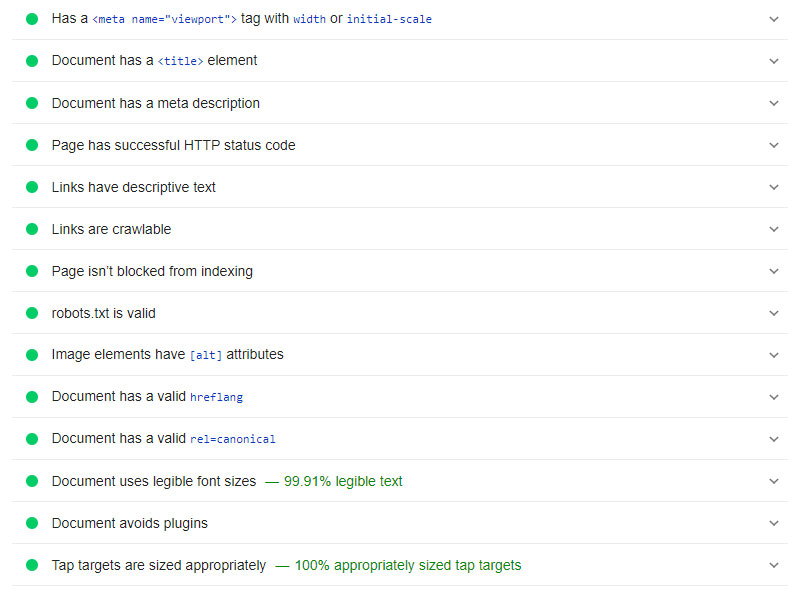810x609 pixels.
Task: Click '99.91% legible text' result text
Action: pyautogui.click(x=343, y=481)
